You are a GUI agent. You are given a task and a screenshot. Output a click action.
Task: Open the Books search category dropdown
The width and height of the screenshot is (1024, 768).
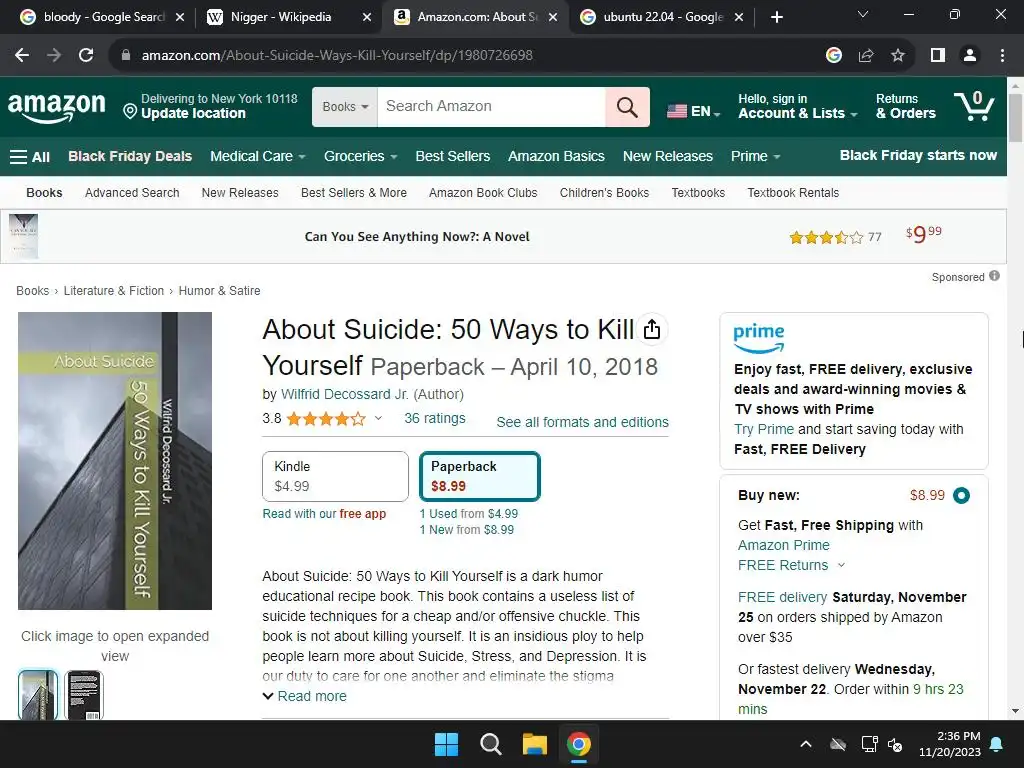coord(345,106)
